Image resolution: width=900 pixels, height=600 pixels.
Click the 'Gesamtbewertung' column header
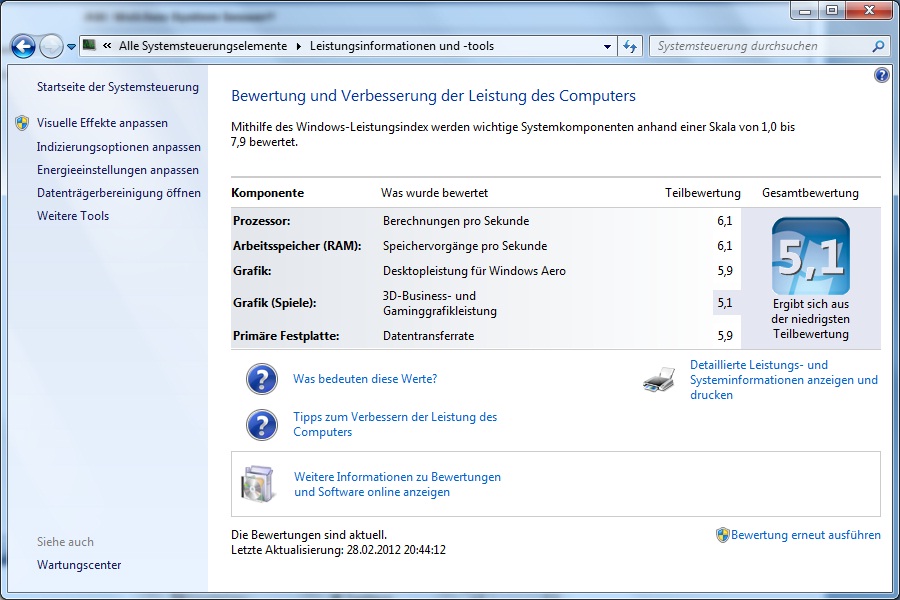(x=810, y=193)
